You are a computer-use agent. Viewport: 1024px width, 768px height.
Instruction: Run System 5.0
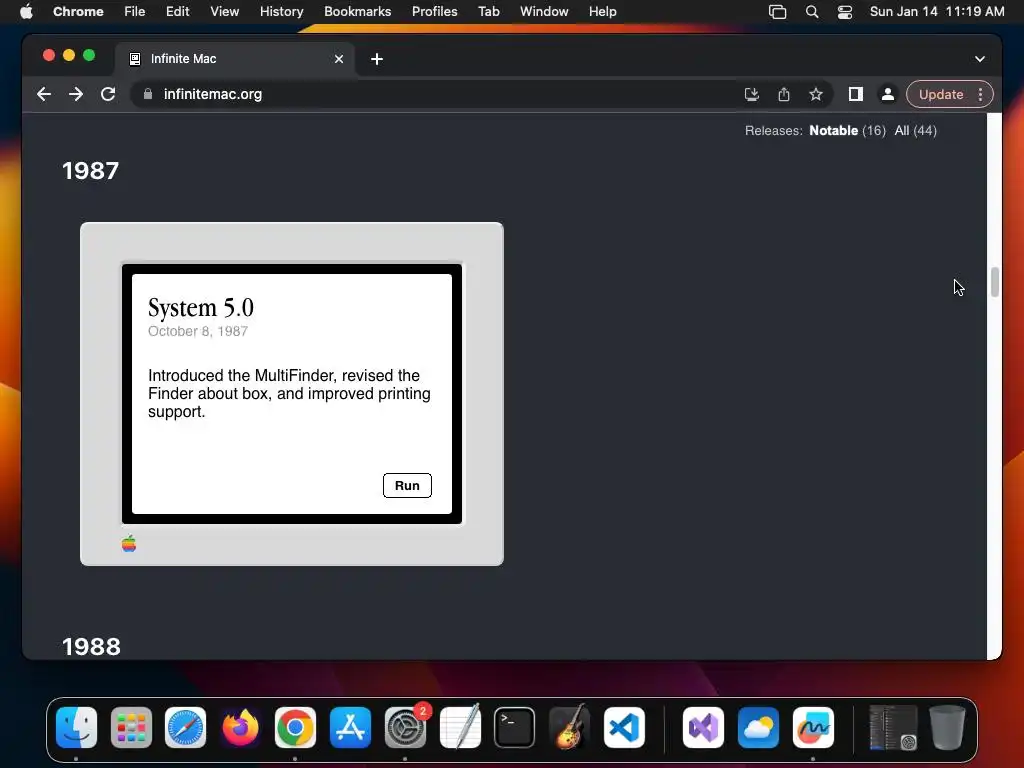point(407,485)
